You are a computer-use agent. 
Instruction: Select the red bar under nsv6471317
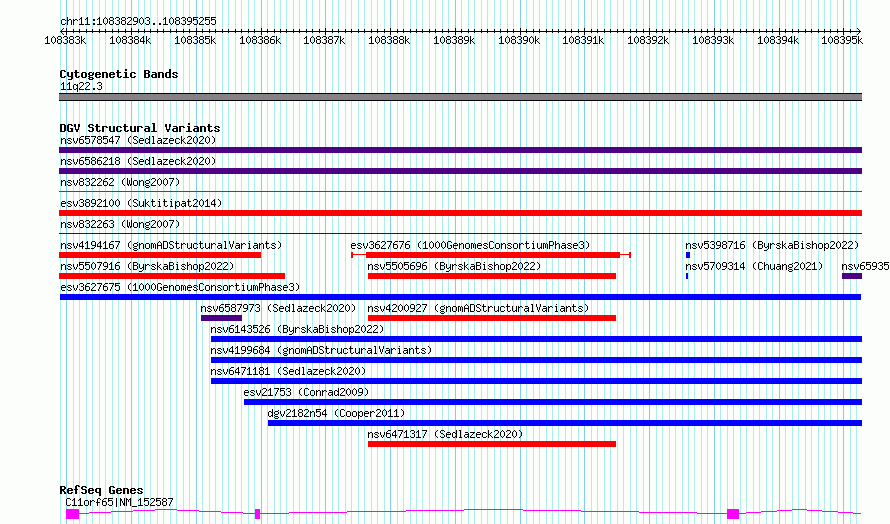tap(492, 444)
